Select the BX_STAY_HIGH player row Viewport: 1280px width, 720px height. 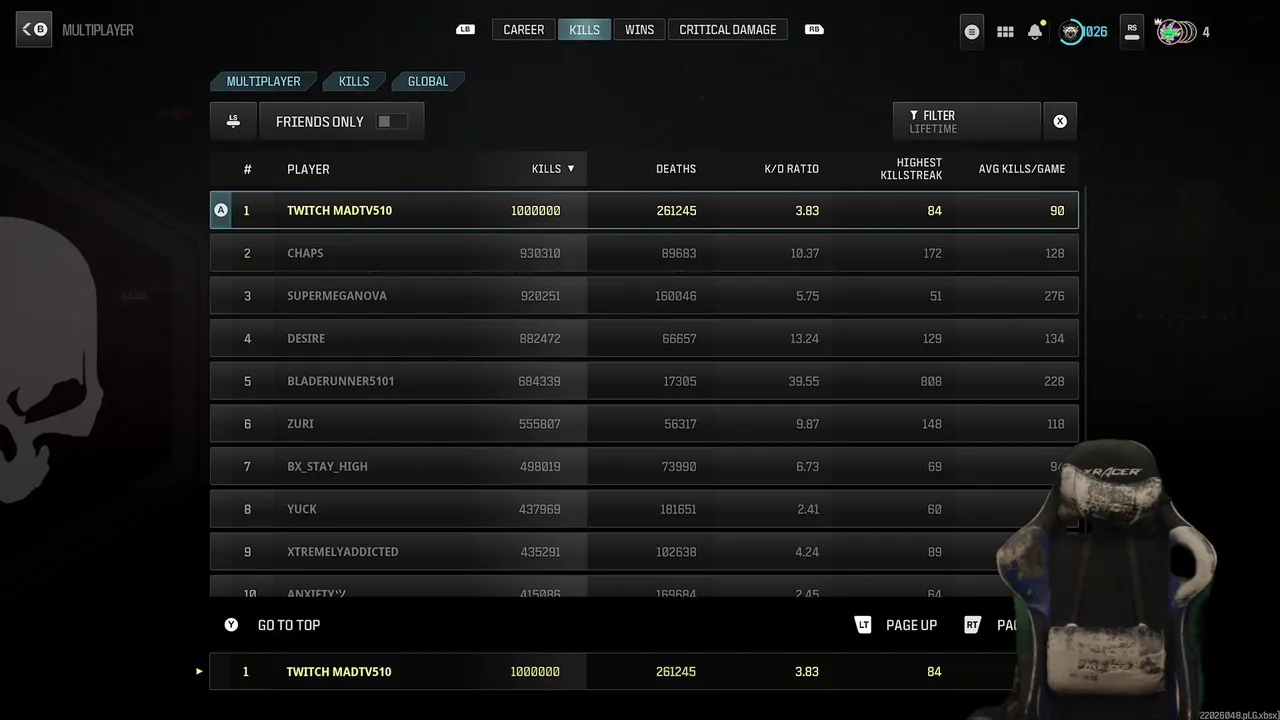(x=644, y=466)
